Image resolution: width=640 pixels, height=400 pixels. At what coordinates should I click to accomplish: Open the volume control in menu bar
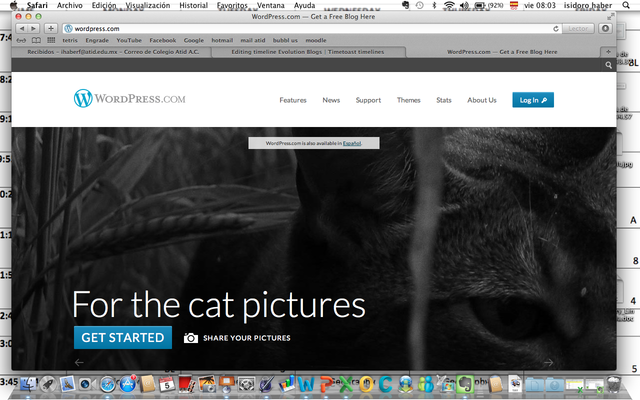point(464,5)
